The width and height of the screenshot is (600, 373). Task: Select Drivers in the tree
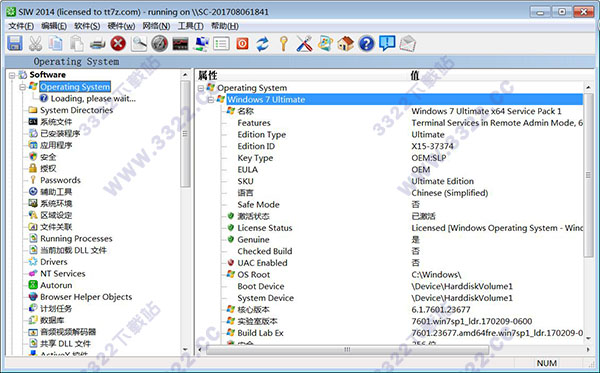[x=54, y=262]
